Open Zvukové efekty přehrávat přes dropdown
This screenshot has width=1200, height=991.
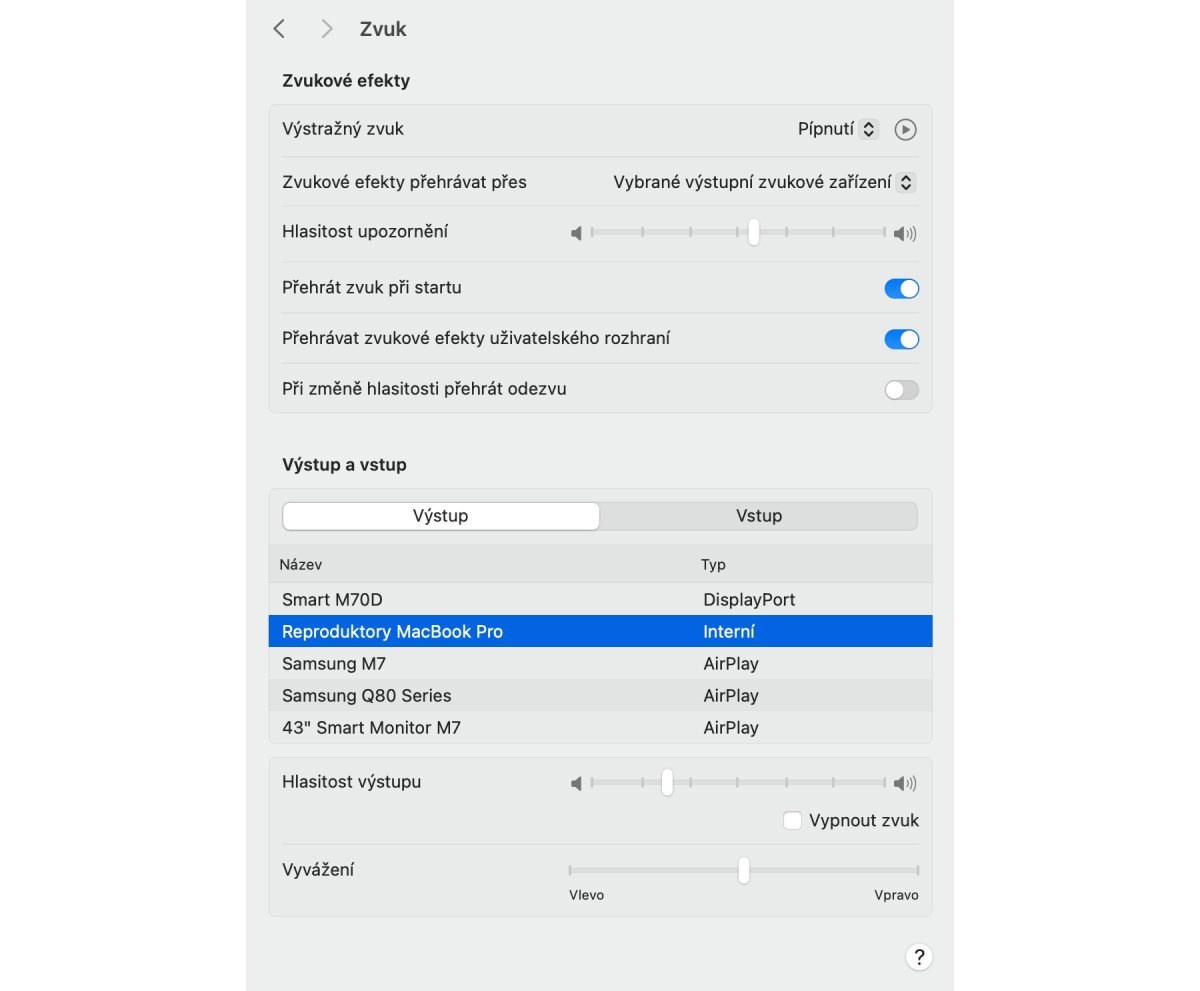(764, 182)
